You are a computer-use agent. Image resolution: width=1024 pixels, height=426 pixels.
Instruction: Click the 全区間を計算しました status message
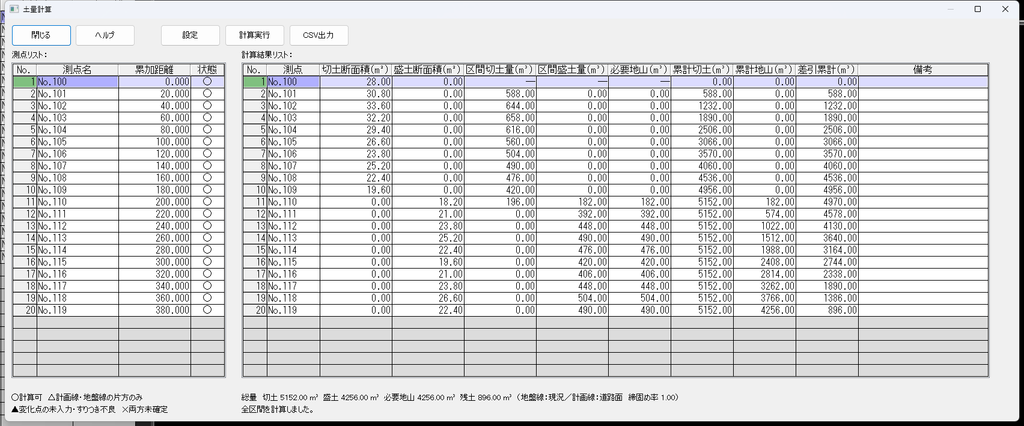(278, 410)
